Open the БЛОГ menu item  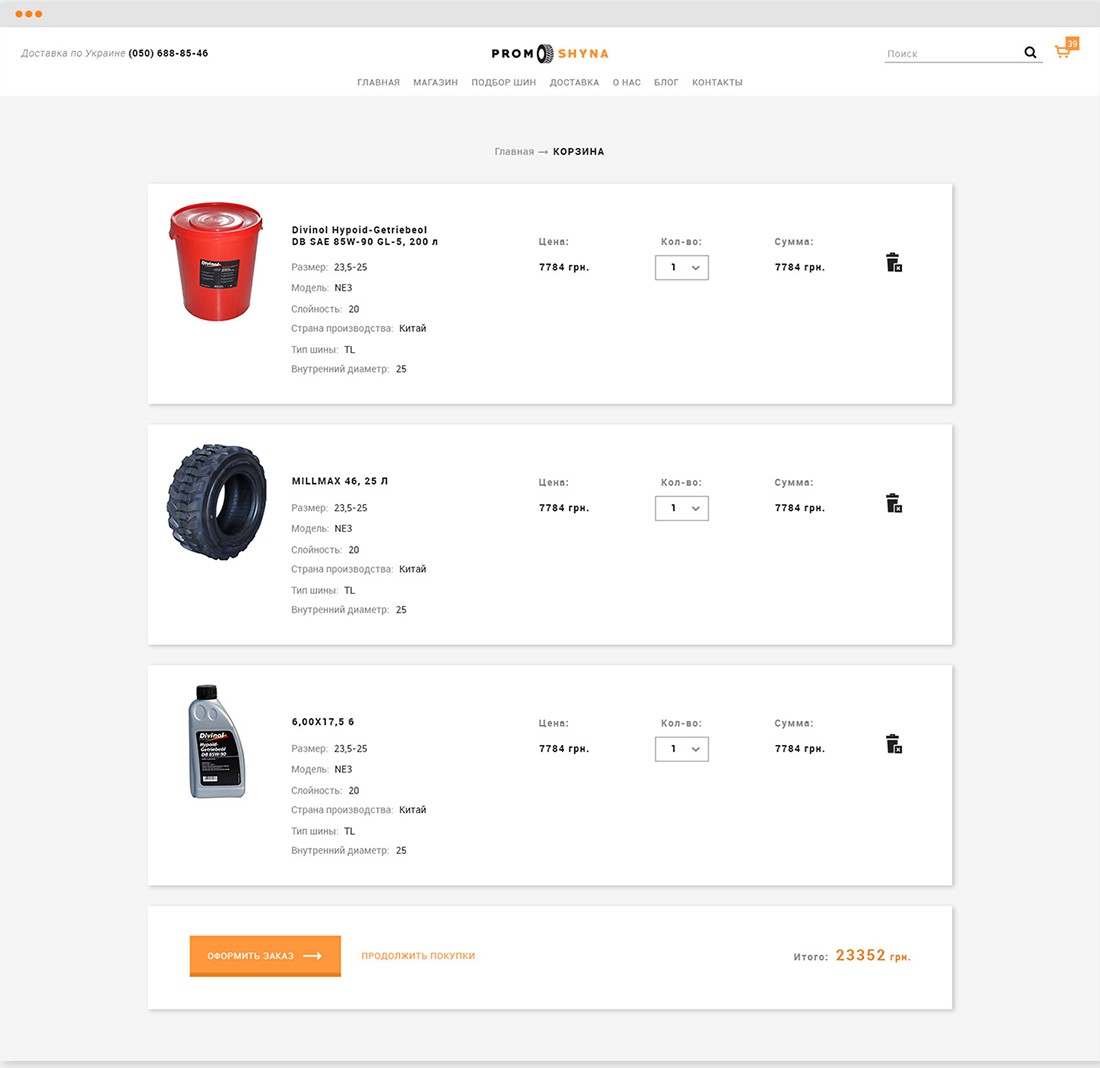(666, 82)
